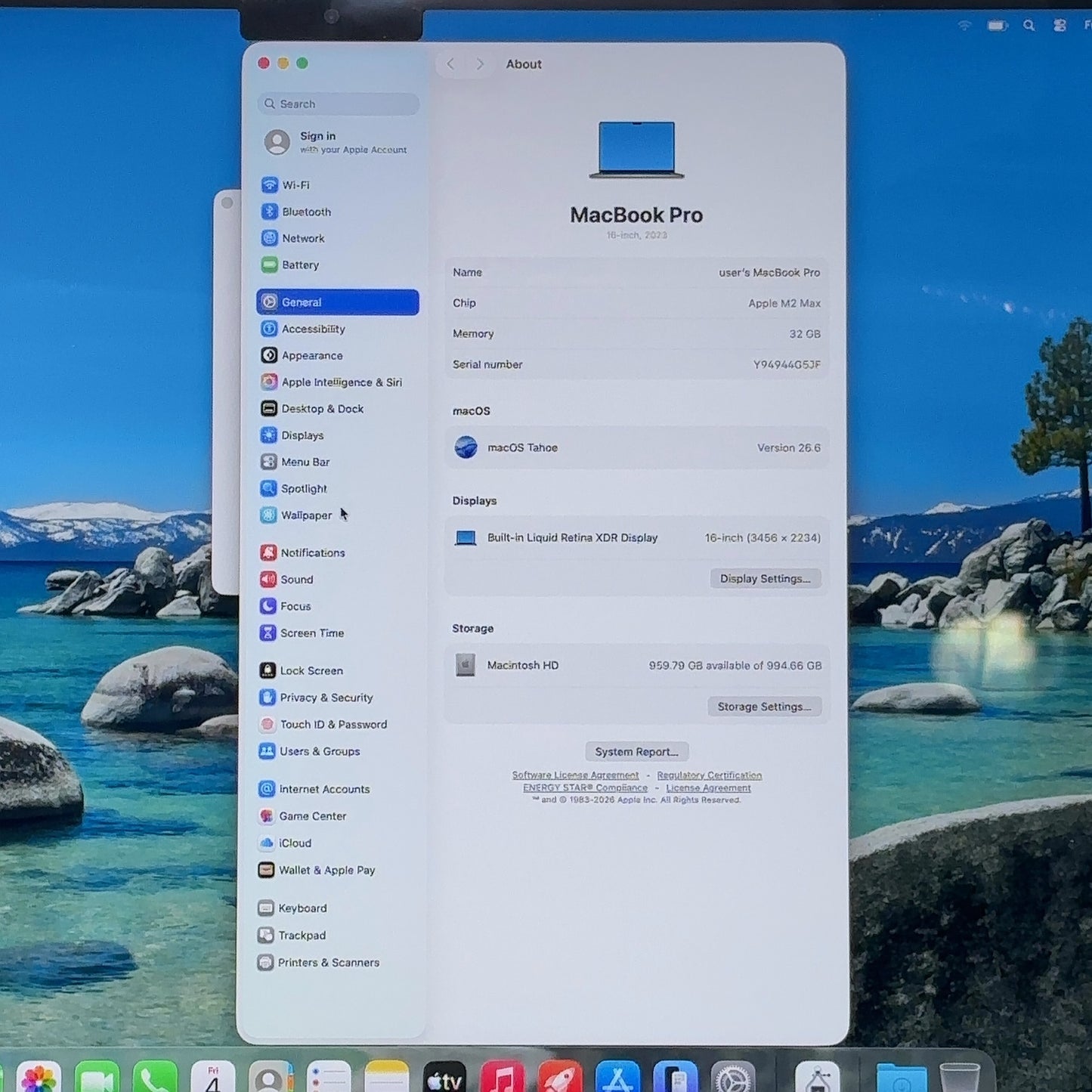Go back using the toolbar back arrow
This screenshot has height=1092, width=1092.
[450, 64]
